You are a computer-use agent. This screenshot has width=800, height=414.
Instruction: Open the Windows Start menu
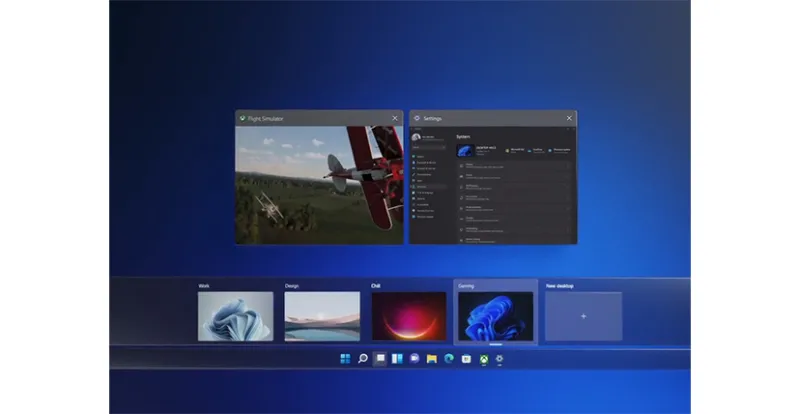click(345, 359)
